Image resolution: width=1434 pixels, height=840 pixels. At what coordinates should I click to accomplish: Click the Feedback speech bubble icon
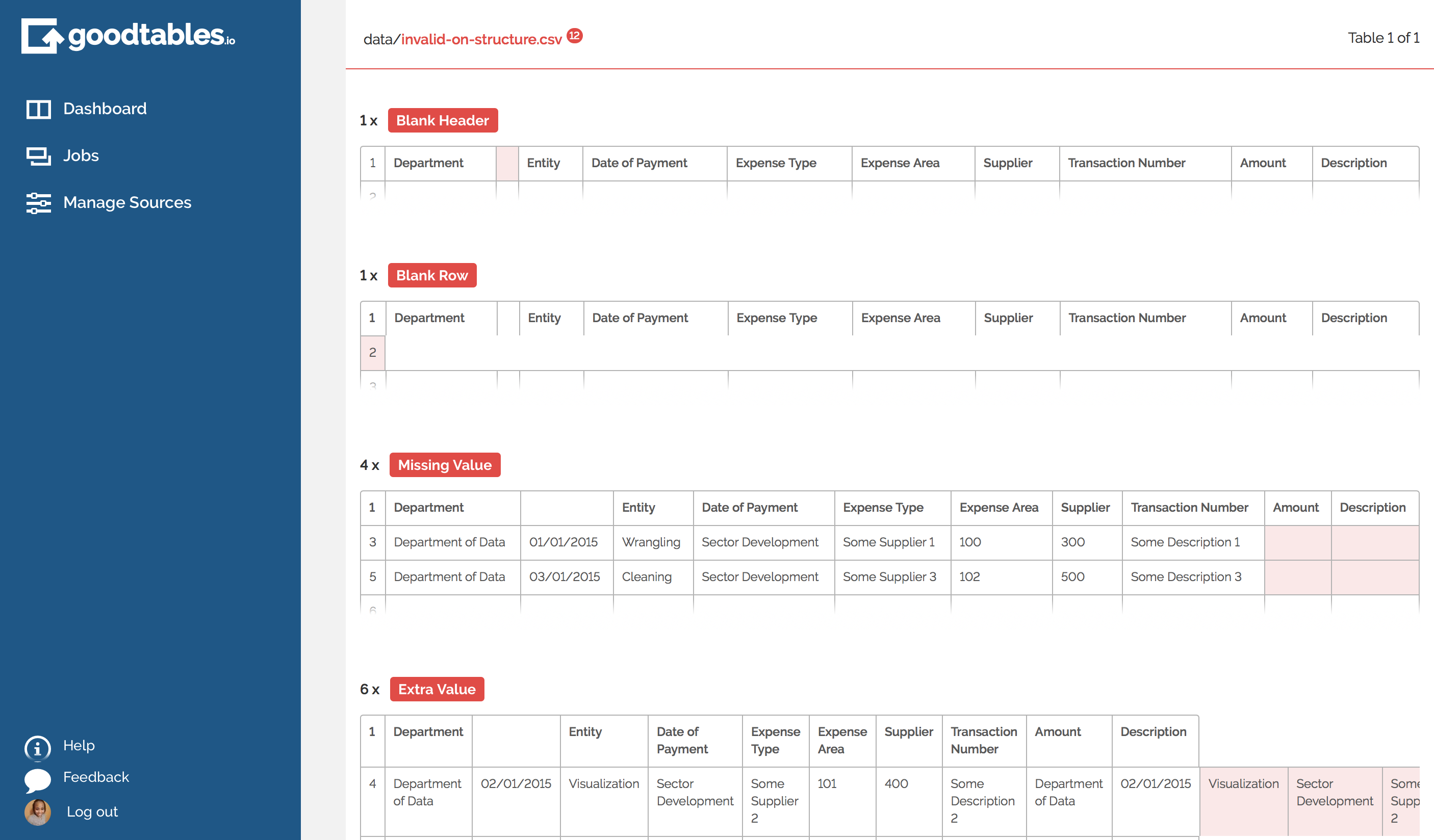pyautogui.click(x=38, y=780)
